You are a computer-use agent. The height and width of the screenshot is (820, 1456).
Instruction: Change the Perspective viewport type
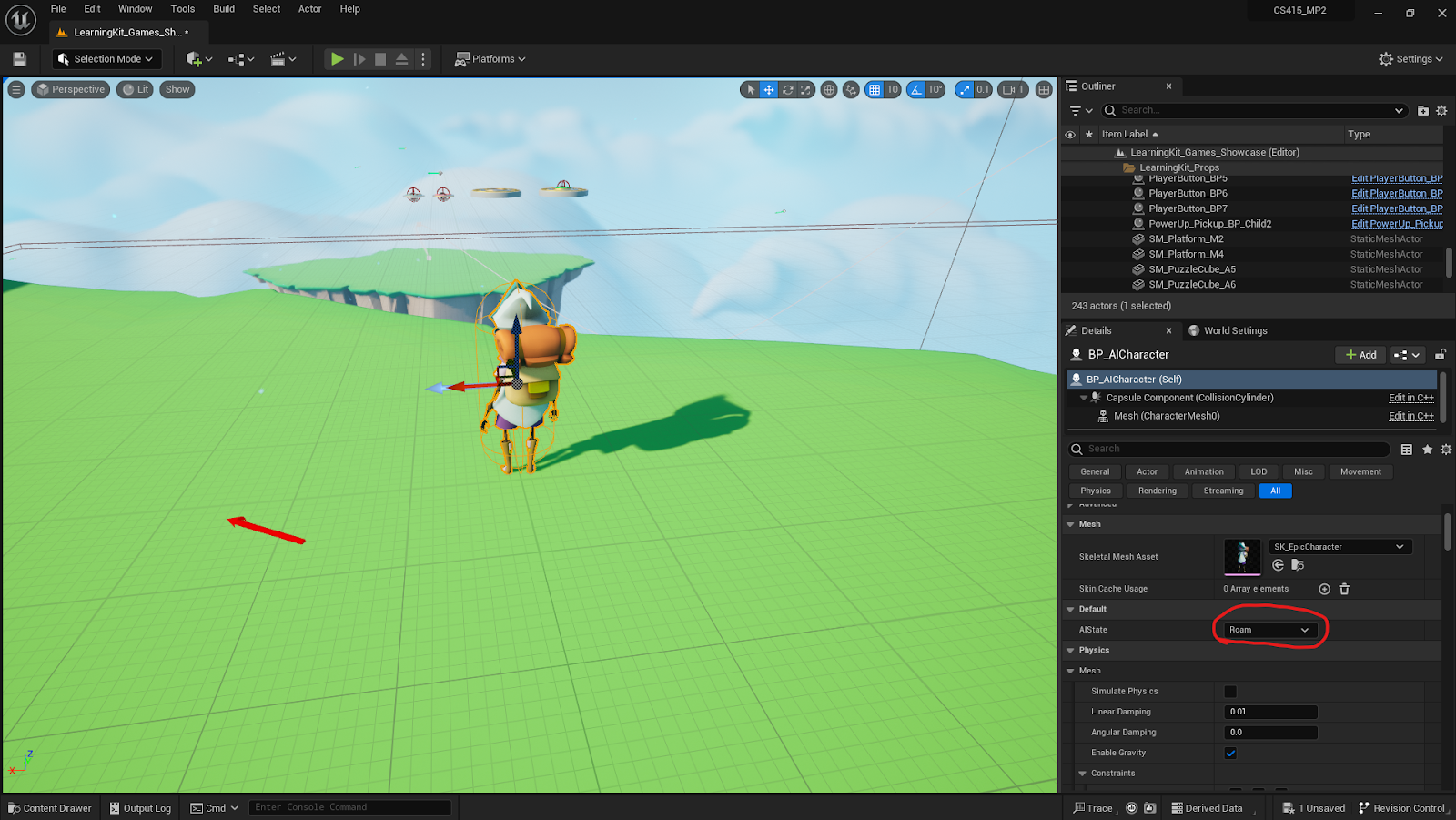coord(71,89)
